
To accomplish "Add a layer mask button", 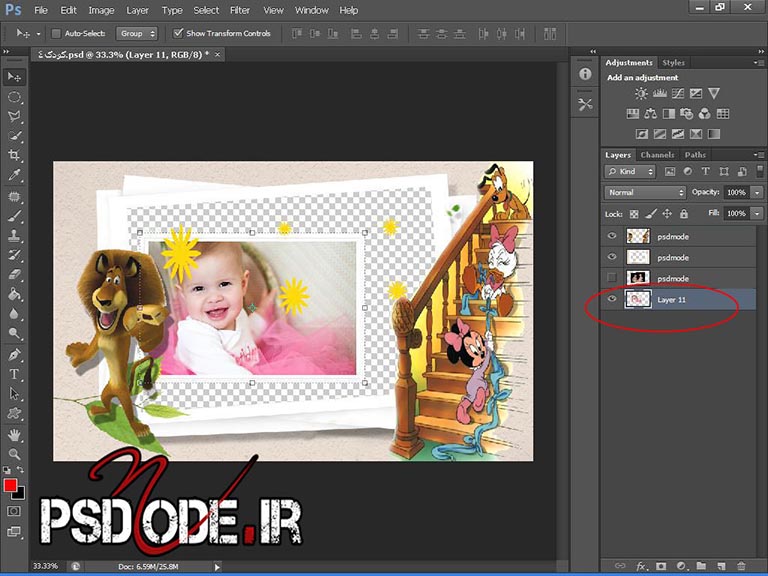I will [661, 566].
